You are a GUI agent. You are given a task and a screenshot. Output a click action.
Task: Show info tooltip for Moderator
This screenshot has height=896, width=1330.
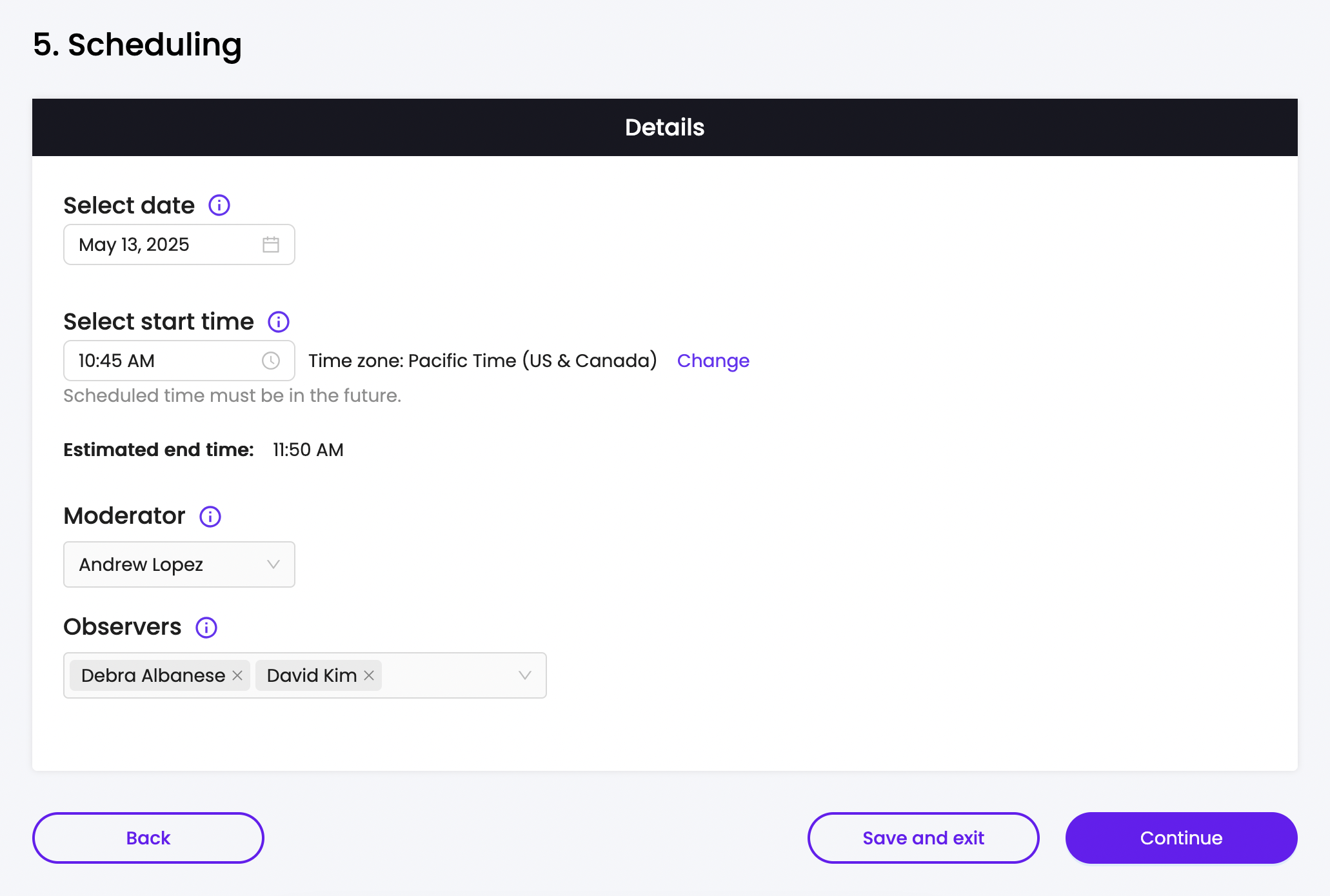[210, 517]
